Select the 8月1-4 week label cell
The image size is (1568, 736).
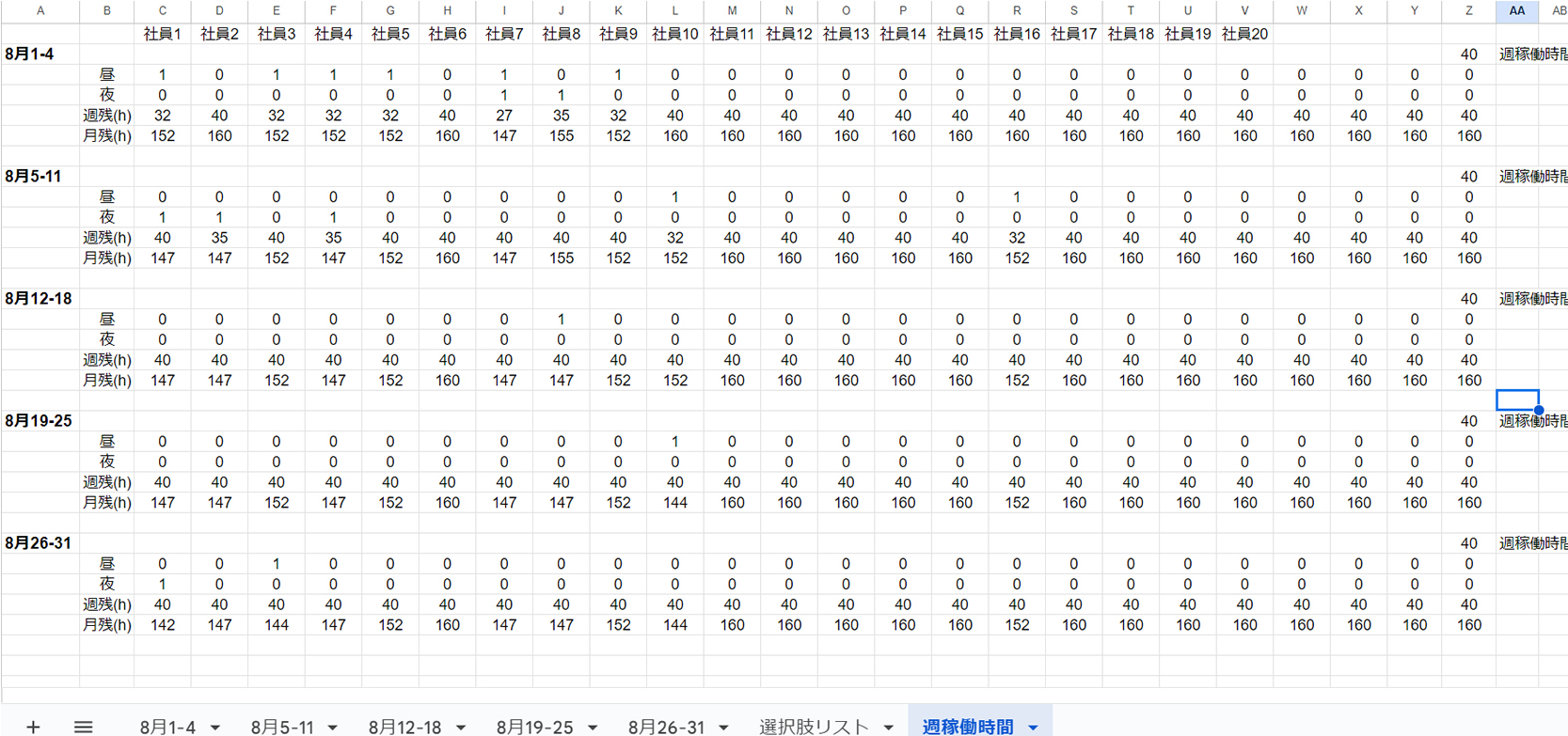(x=40, y=55)
